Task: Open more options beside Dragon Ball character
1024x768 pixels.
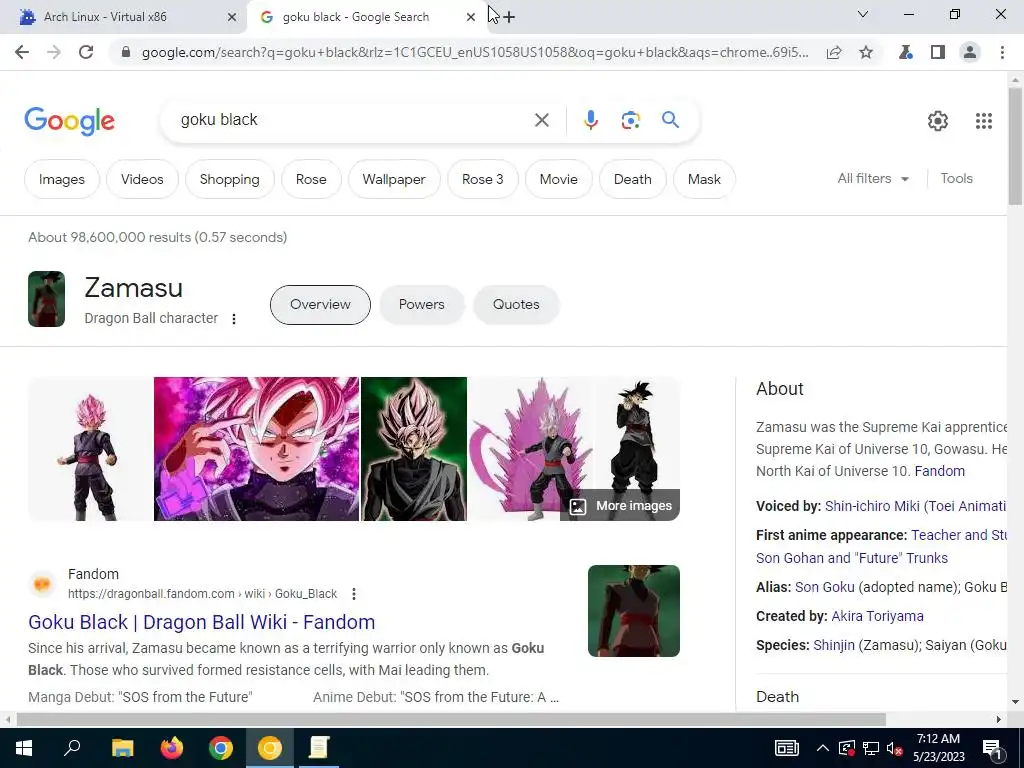Action: [x=234, y=319]
